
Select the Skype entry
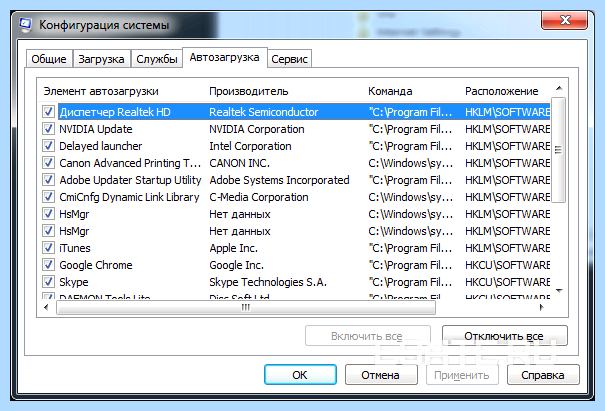point(74,282)
